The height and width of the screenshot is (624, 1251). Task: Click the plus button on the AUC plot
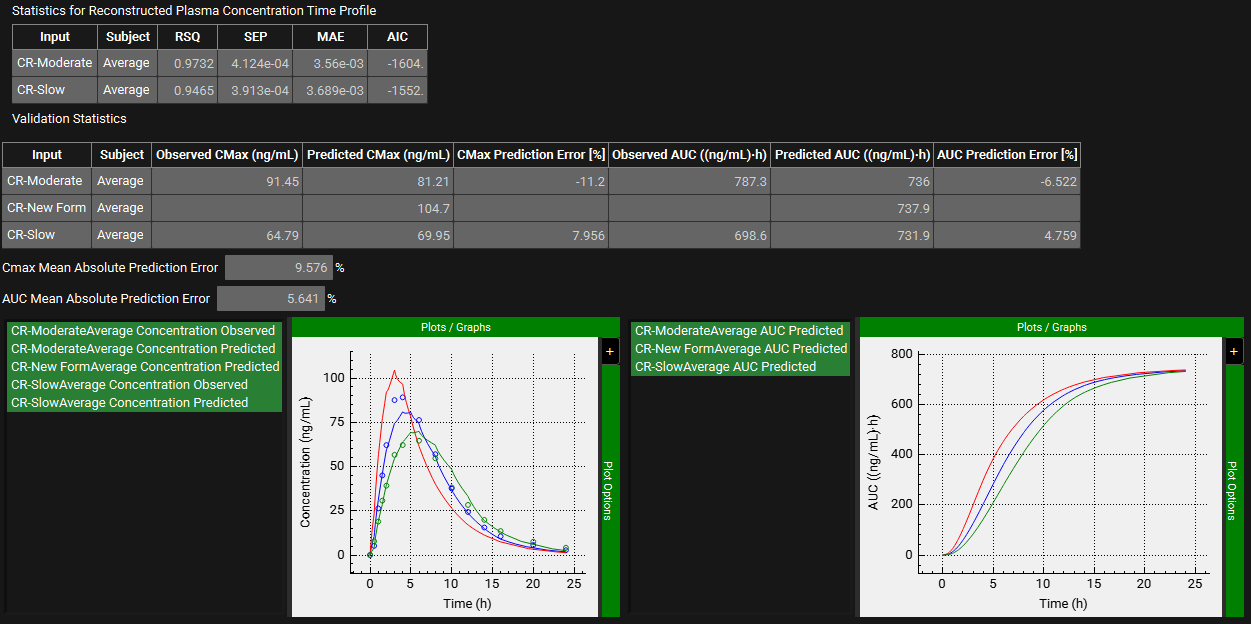tap(1234, 351)
